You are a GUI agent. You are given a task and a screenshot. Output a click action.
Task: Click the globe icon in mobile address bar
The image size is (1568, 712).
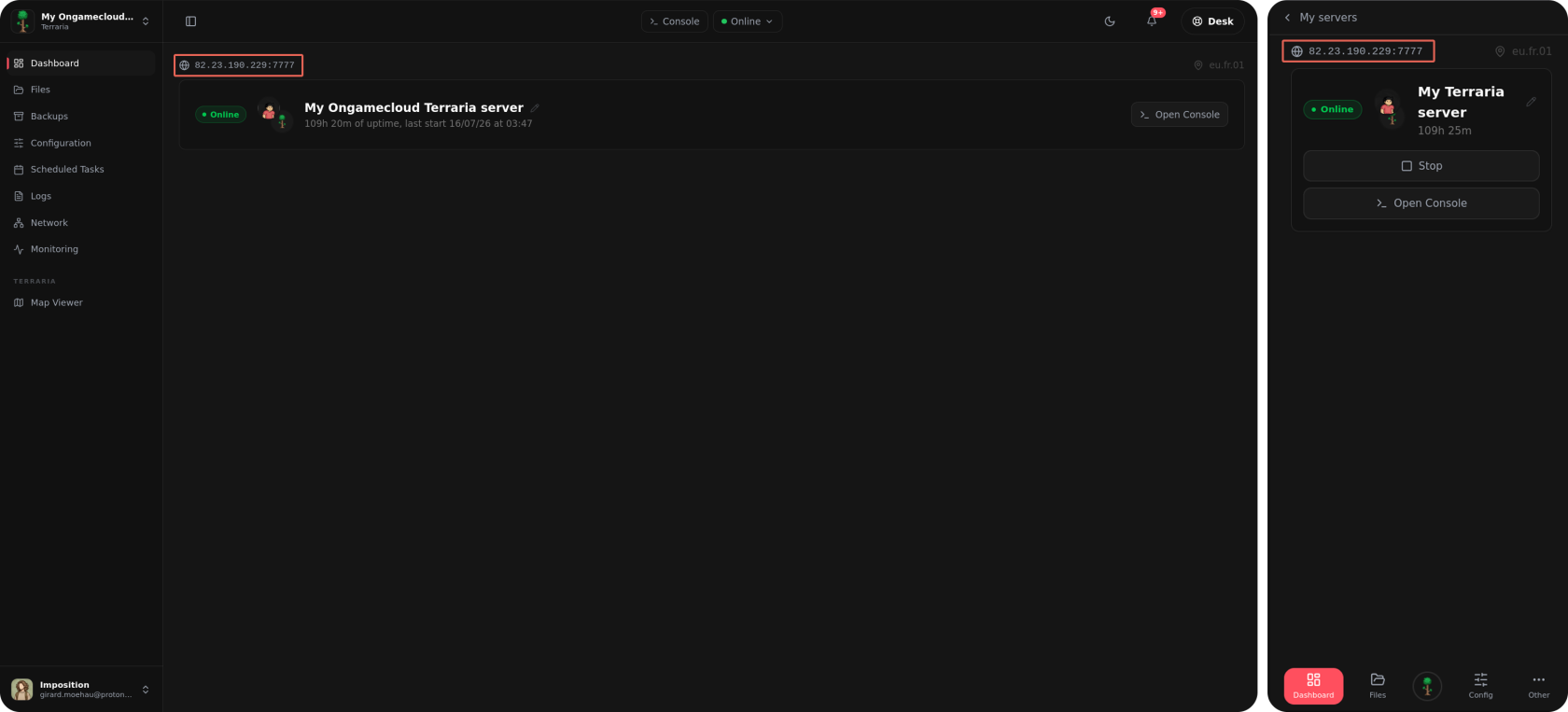click(1296, 51)
